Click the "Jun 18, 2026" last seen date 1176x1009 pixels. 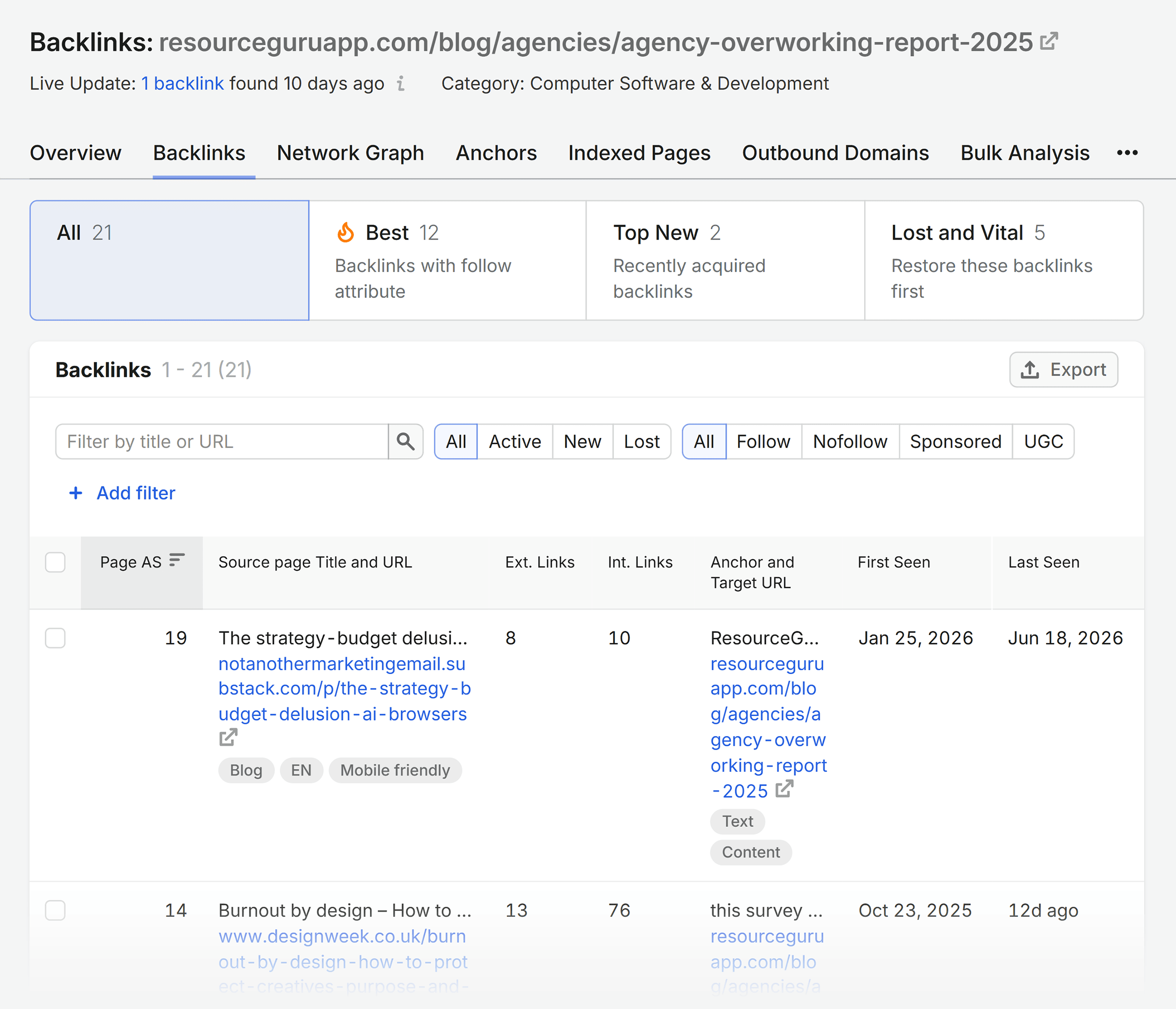click(1065, 638)
